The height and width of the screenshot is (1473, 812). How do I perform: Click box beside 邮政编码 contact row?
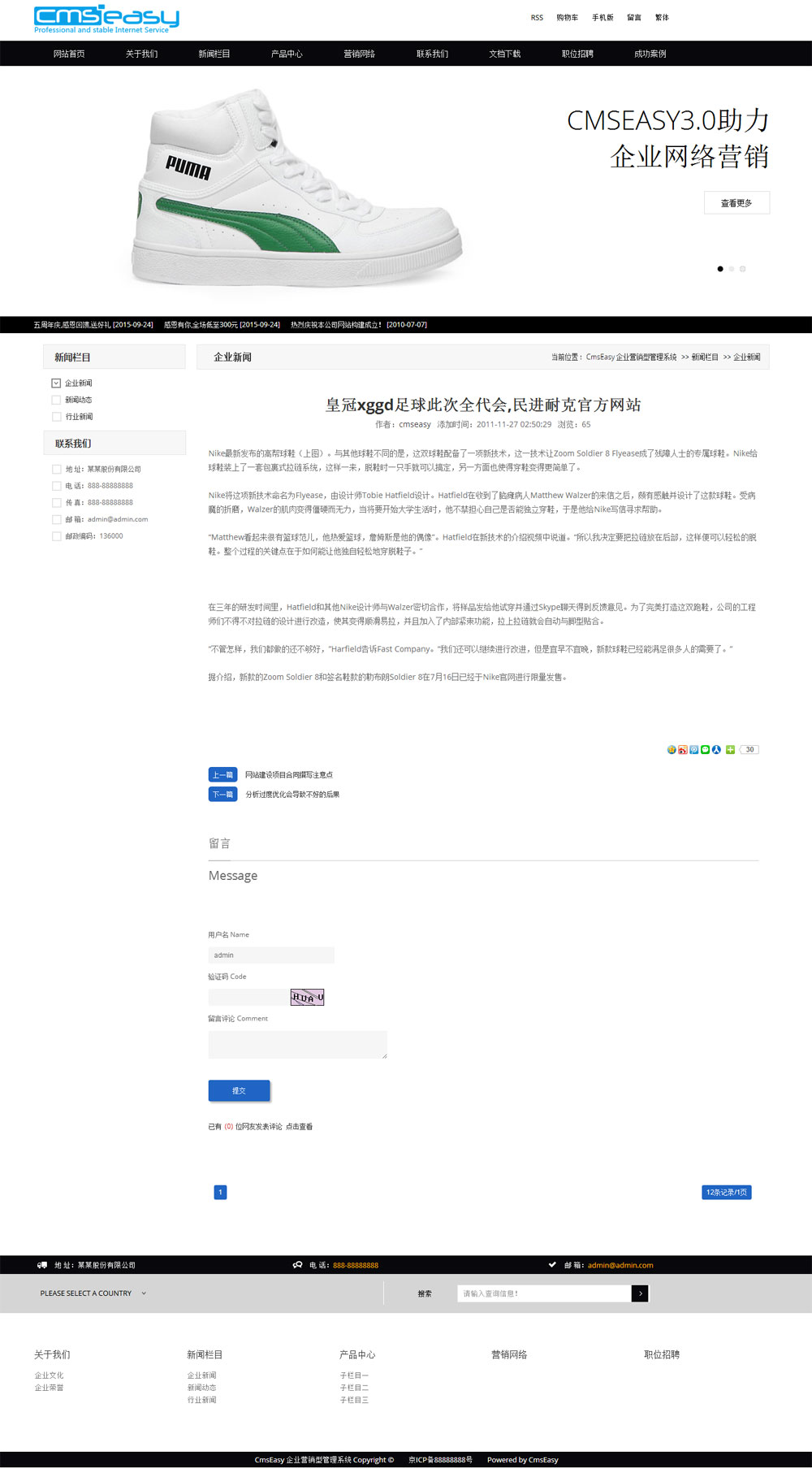pyautogui.click(x=56, y=536)
